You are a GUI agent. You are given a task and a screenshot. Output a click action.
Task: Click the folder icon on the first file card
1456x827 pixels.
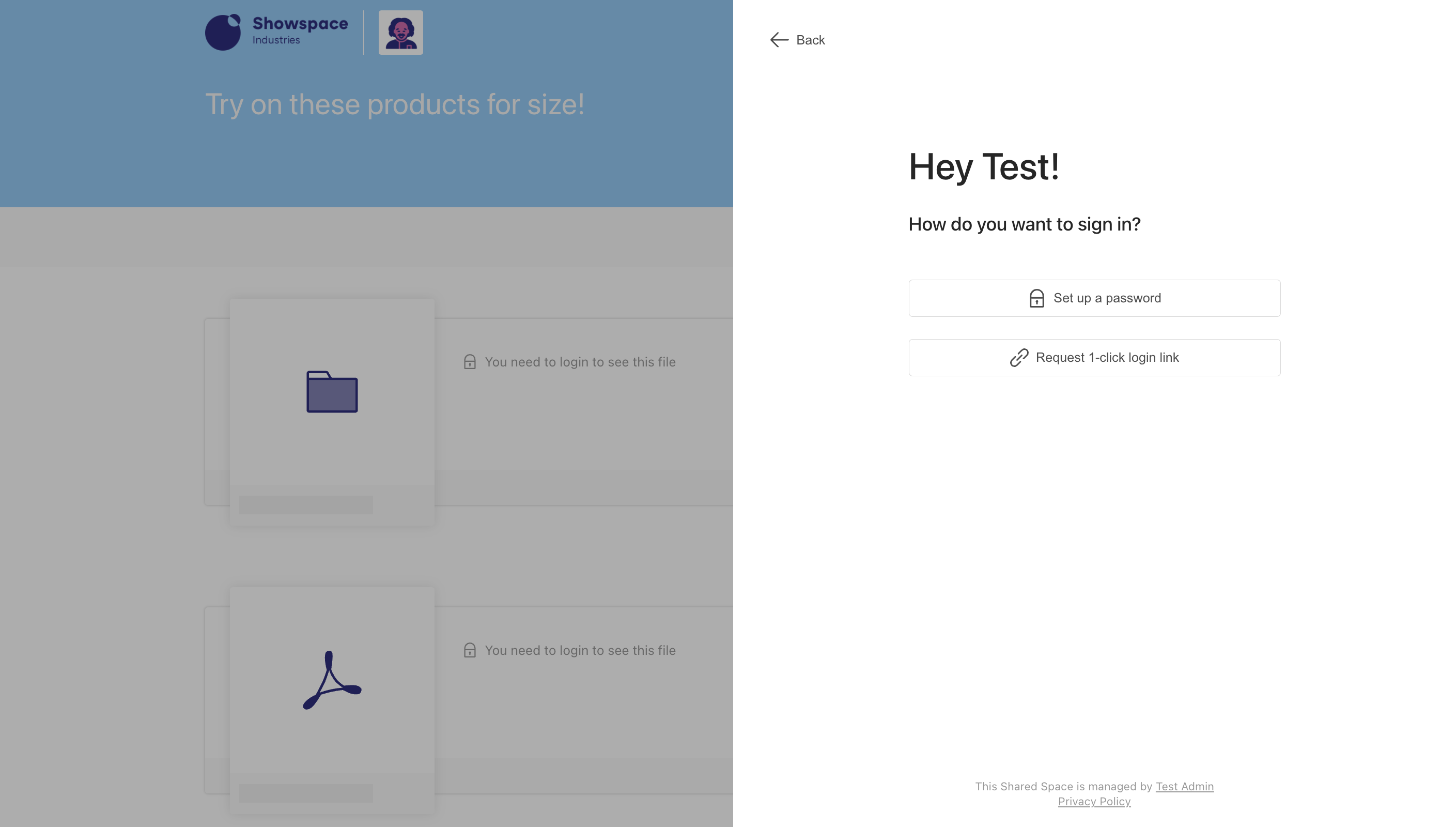tap(332, 391)
